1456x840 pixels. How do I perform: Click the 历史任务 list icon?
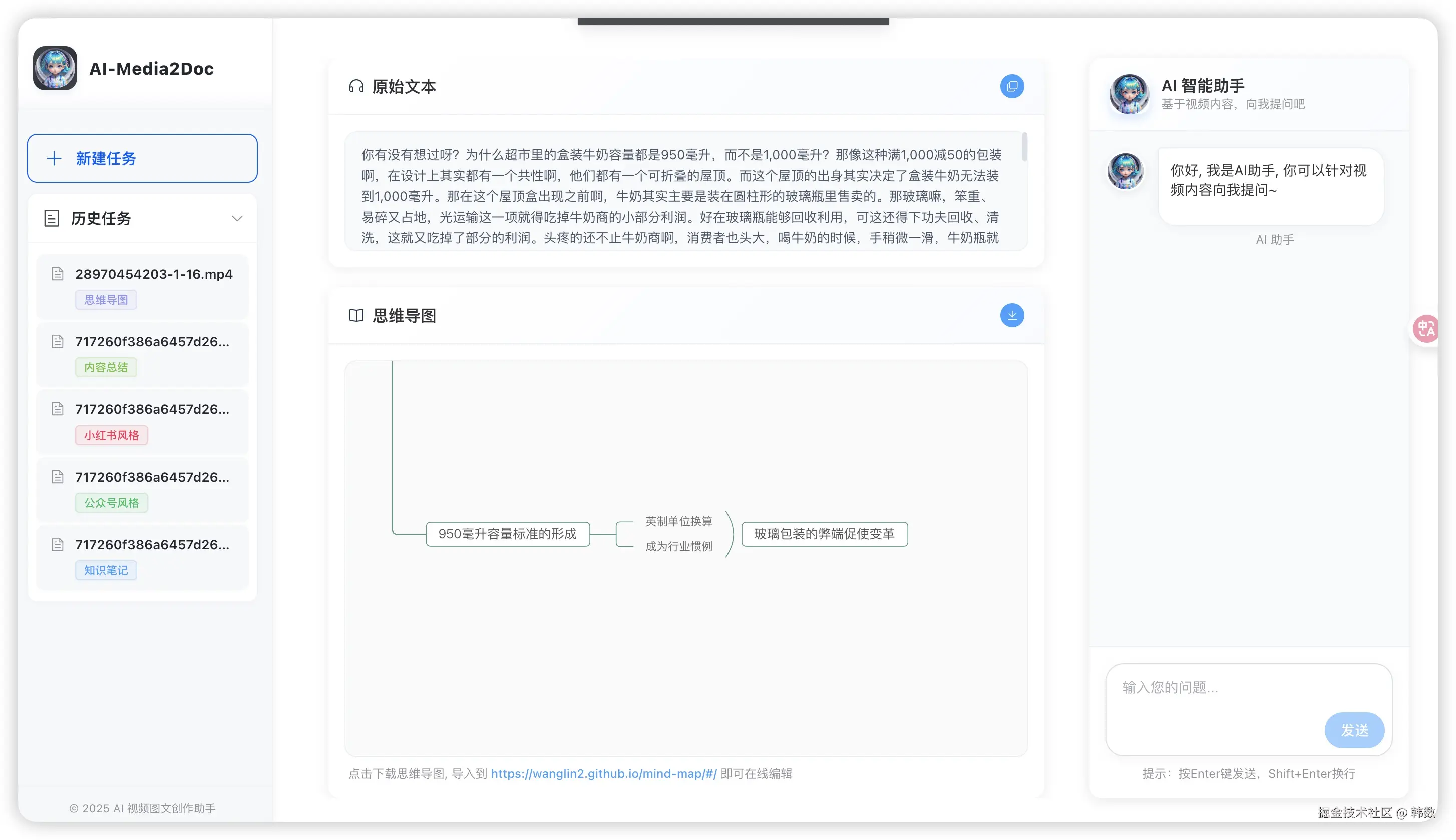pos(52,219)
